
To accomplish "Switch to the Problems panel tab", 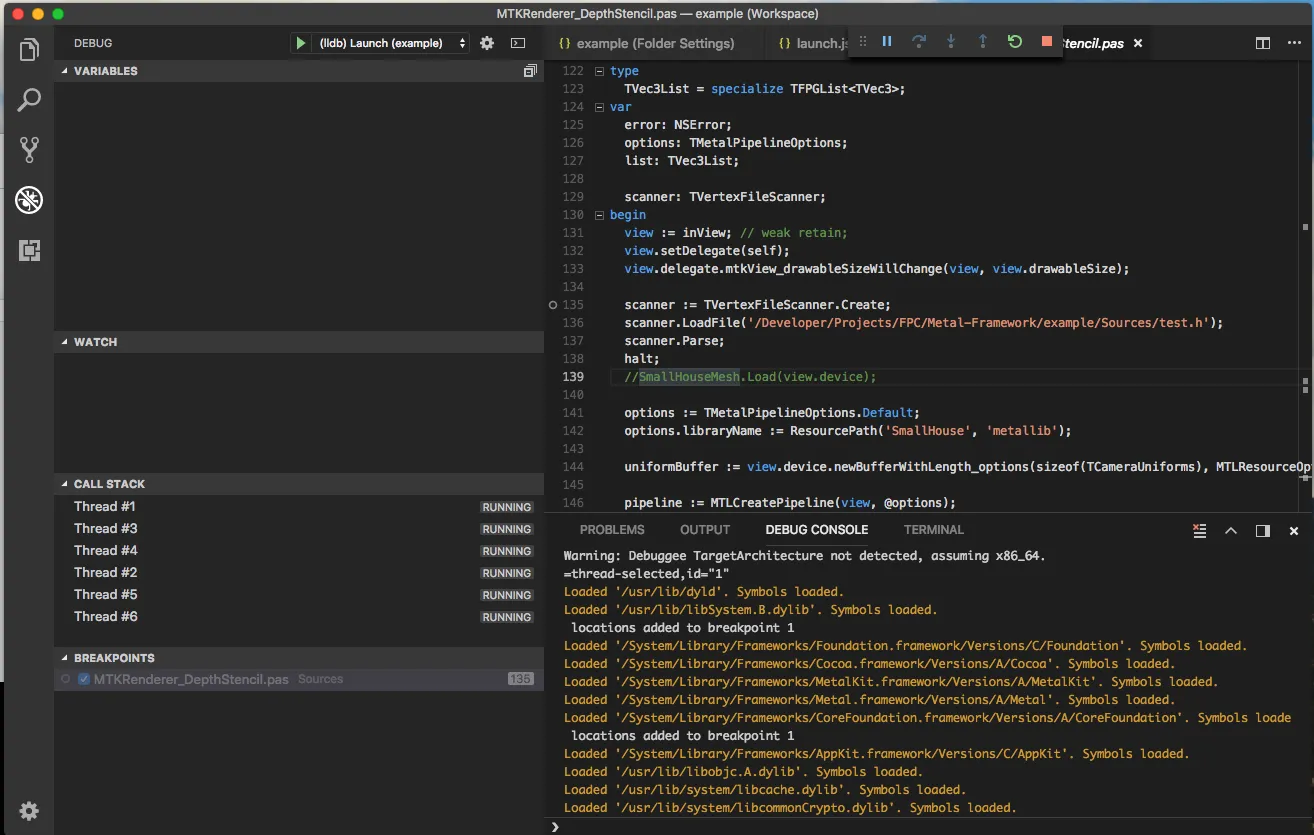I will click(x=612, y=530).
